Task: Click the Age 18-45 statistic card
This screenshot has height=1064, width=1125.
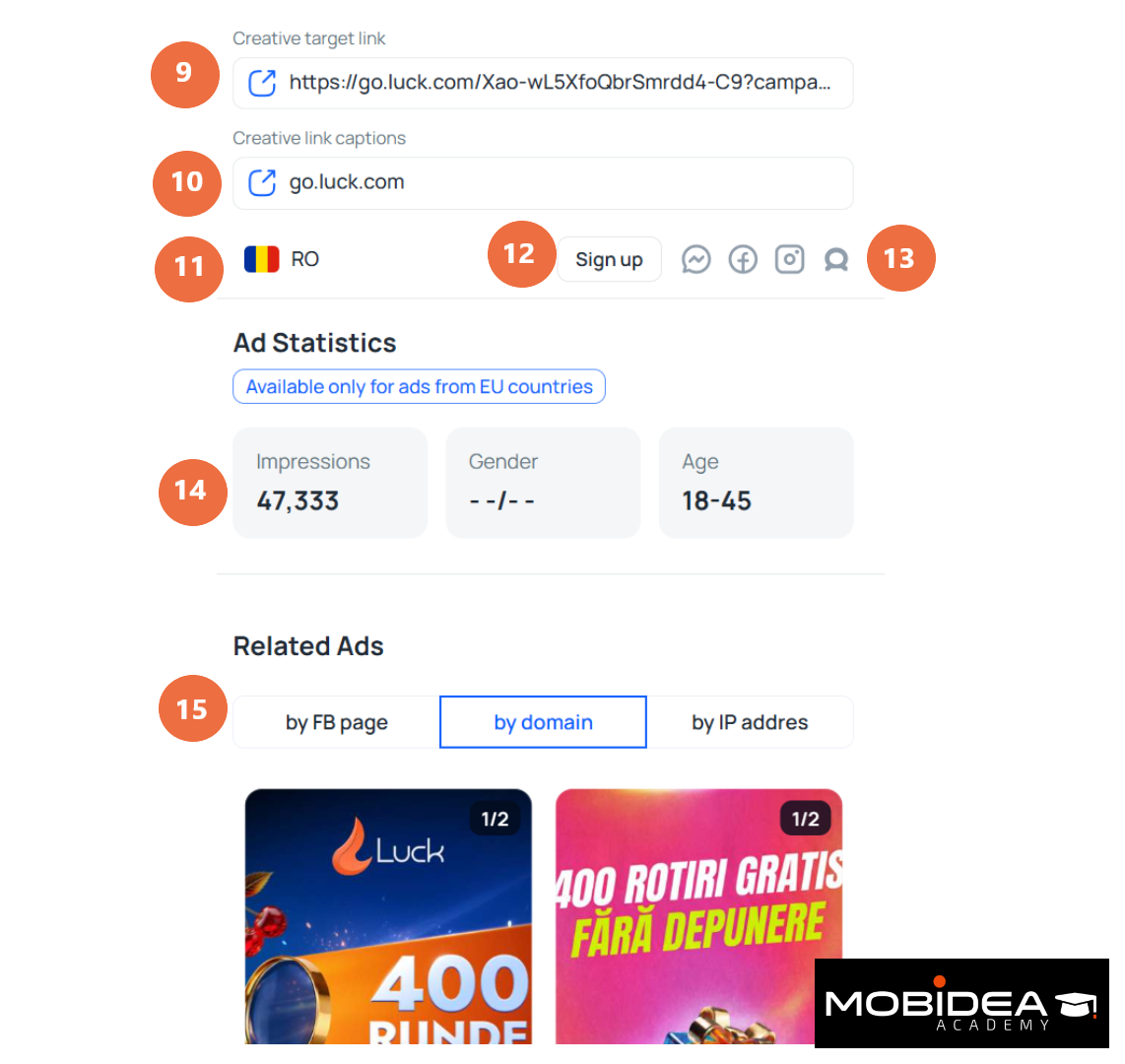Action: (757, 483)
